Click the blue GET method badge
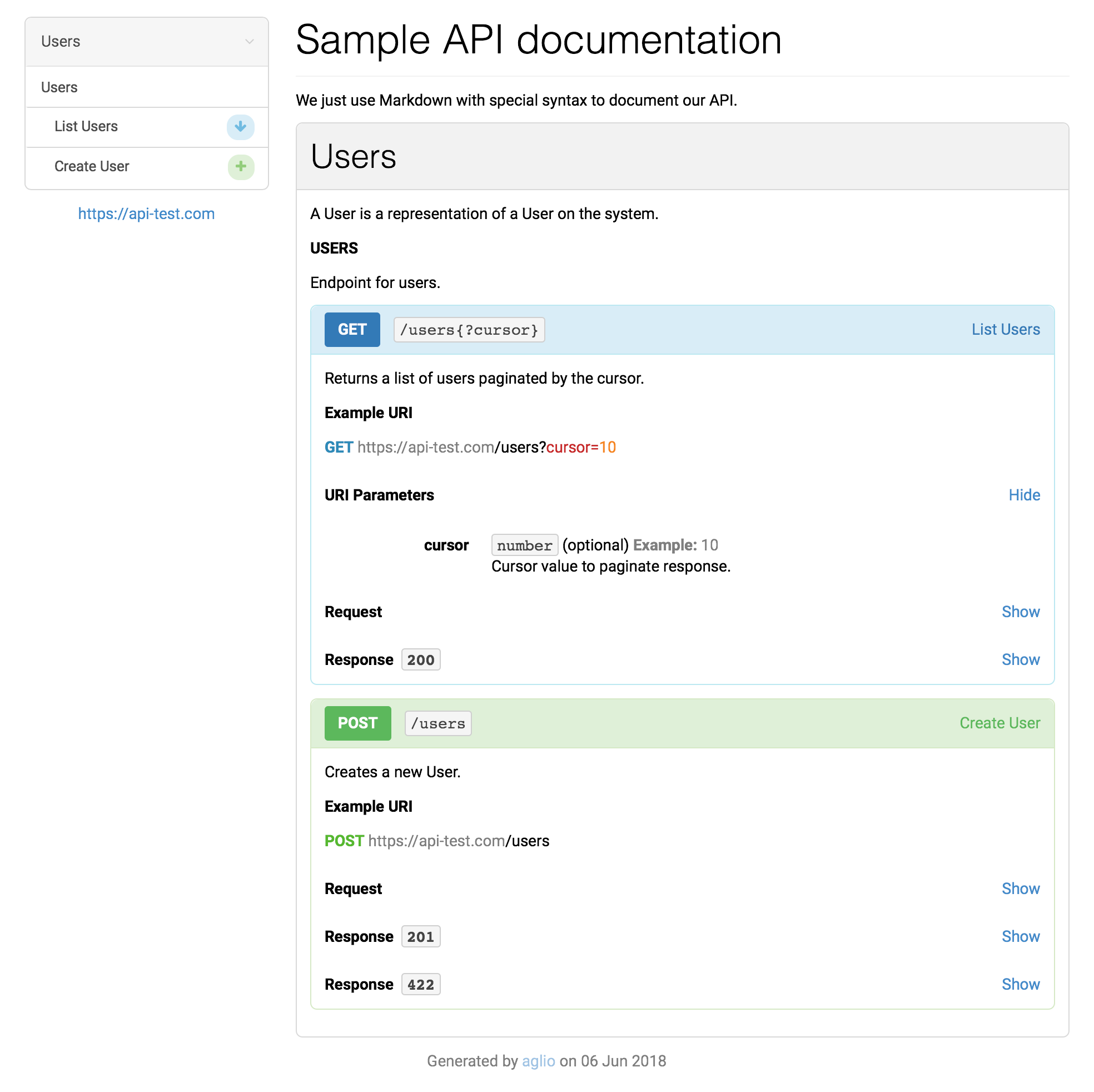 coord(352,330)
